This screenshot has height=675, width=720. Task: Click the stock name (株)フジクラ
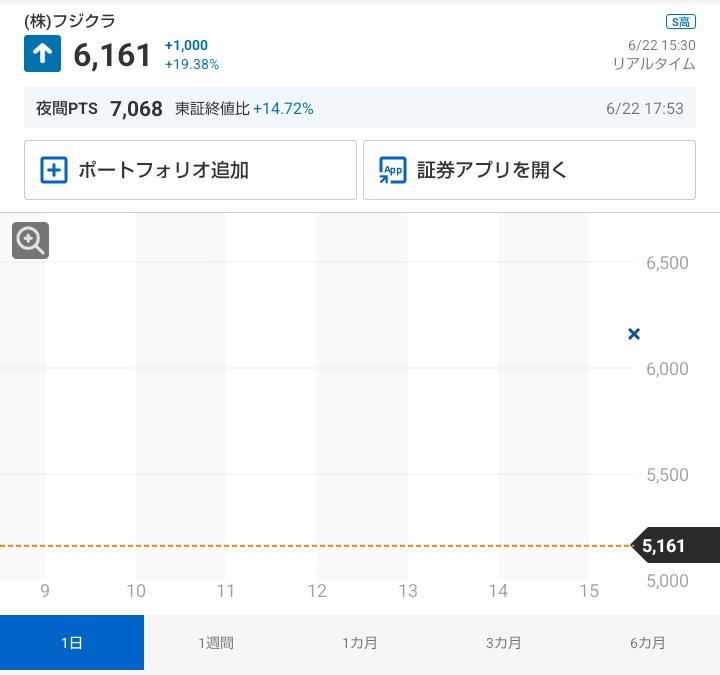70,21
